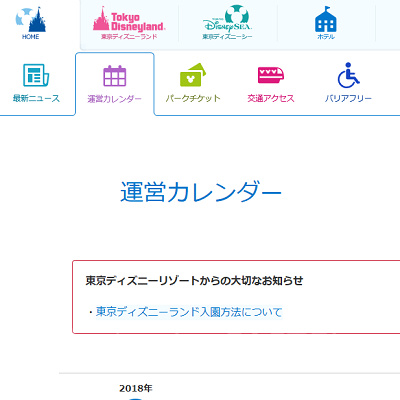
Task: Click the purple calendar icon
Action: tap(115, 76)
